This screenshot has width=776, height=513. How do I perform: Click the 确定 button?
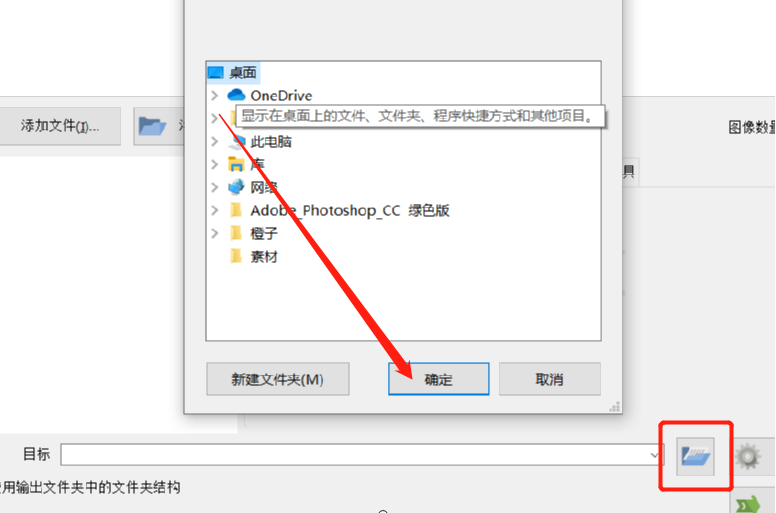tap(438, 379)
